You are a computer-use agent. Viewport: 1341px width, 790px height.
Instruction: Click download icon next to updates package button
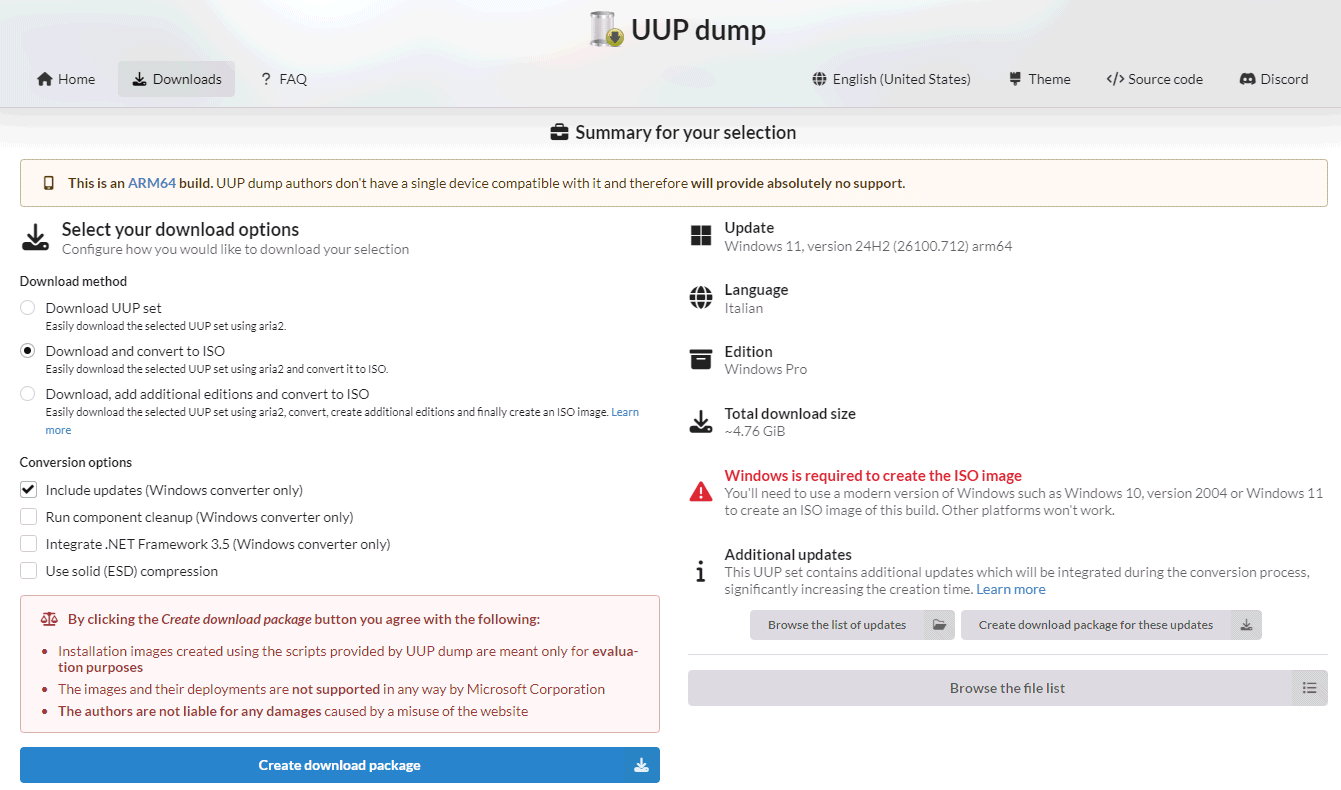point(1246,625)
